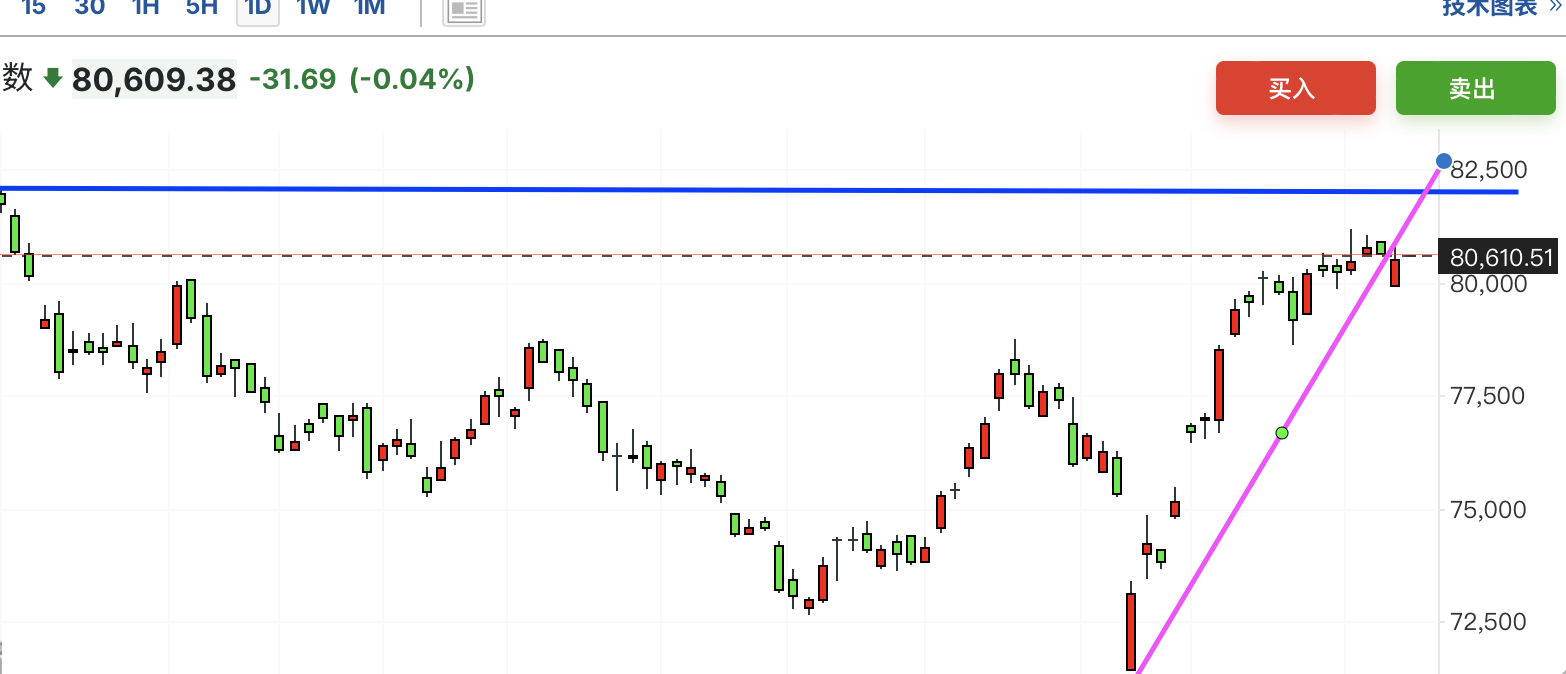Select the blue horizontal resistance line

(760, 189)
